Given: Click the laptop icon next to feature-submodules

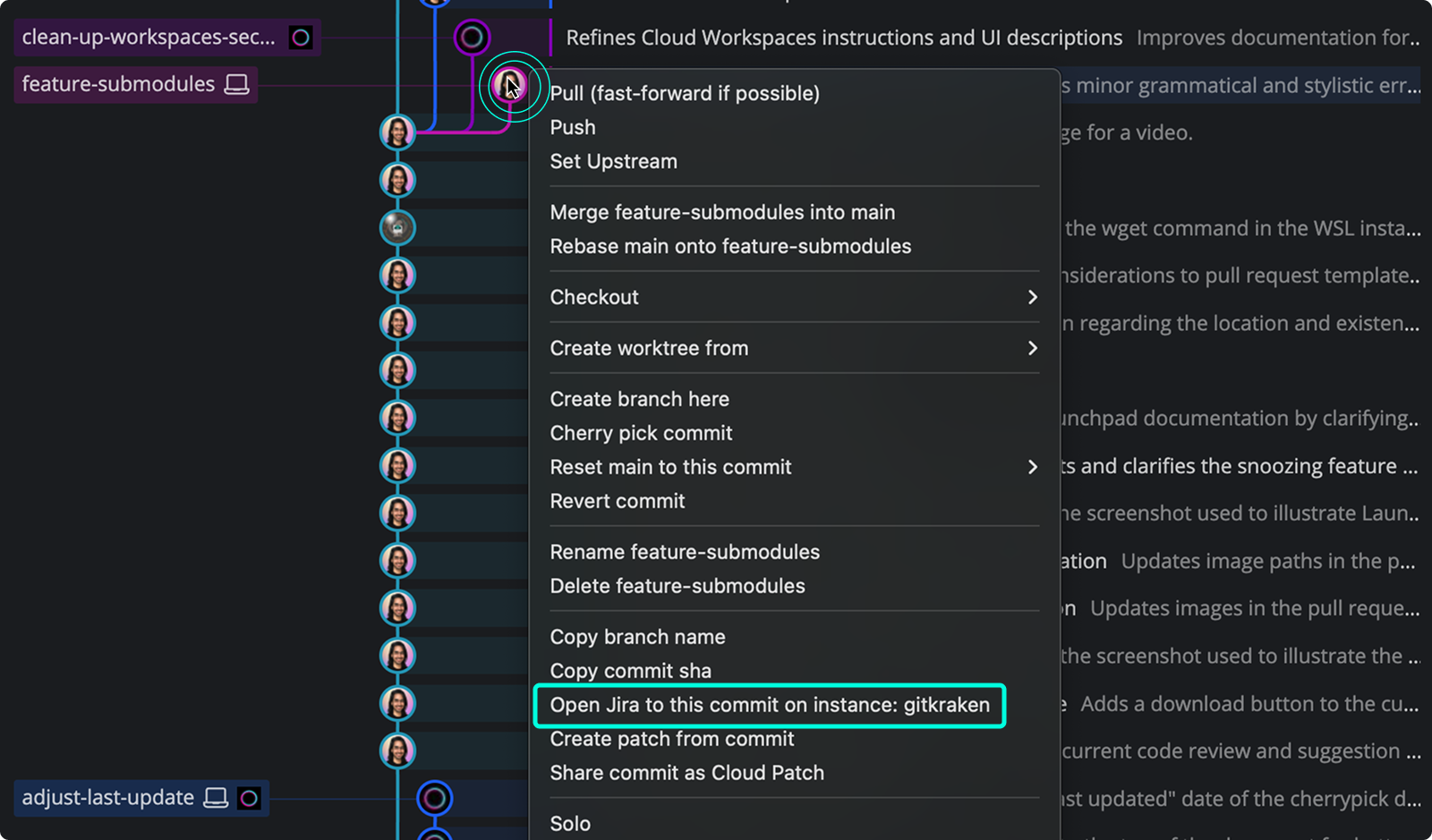Looking at the screenshot, I should click(x=235, y=83).
